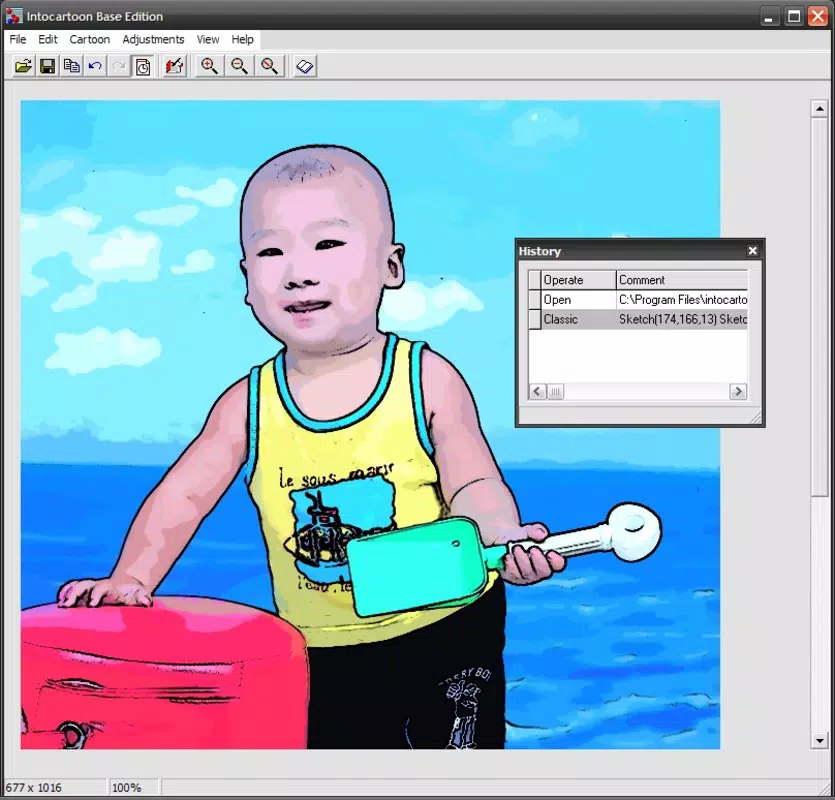Click the Open file folder icon
This screenshot has height=800, width=835.
[23, 67]
